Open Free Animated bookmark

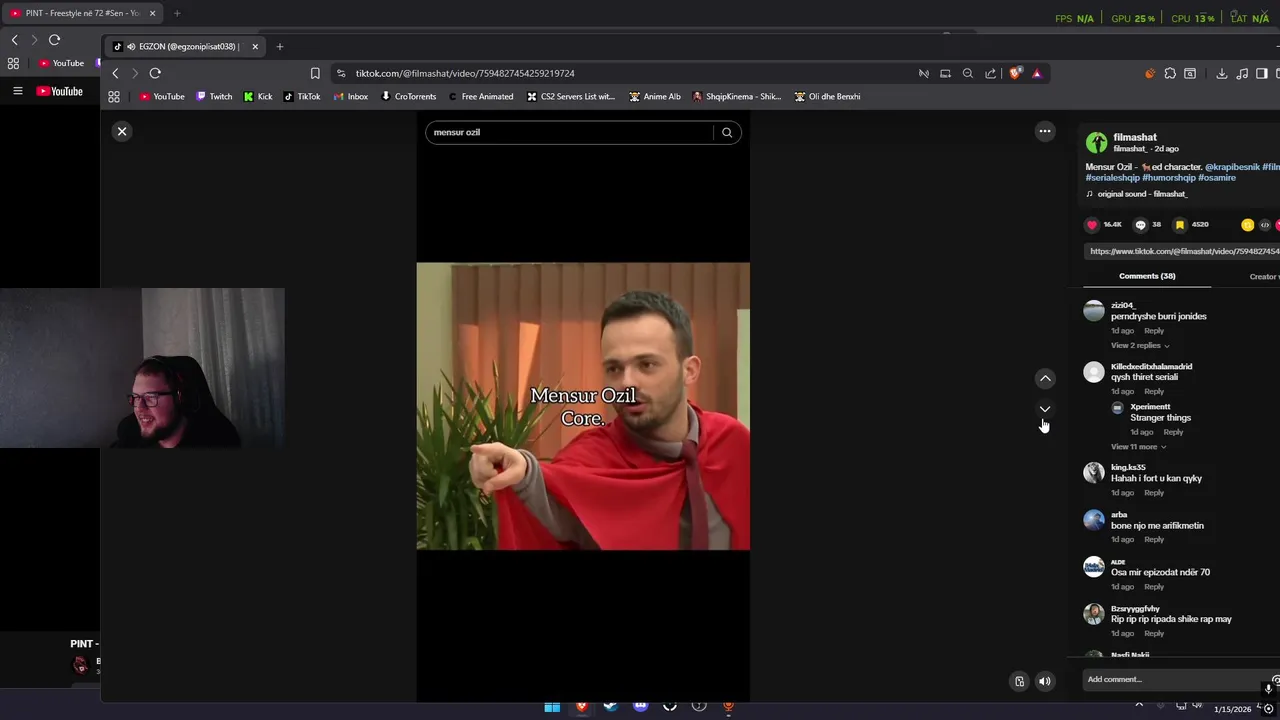(481, 97)
